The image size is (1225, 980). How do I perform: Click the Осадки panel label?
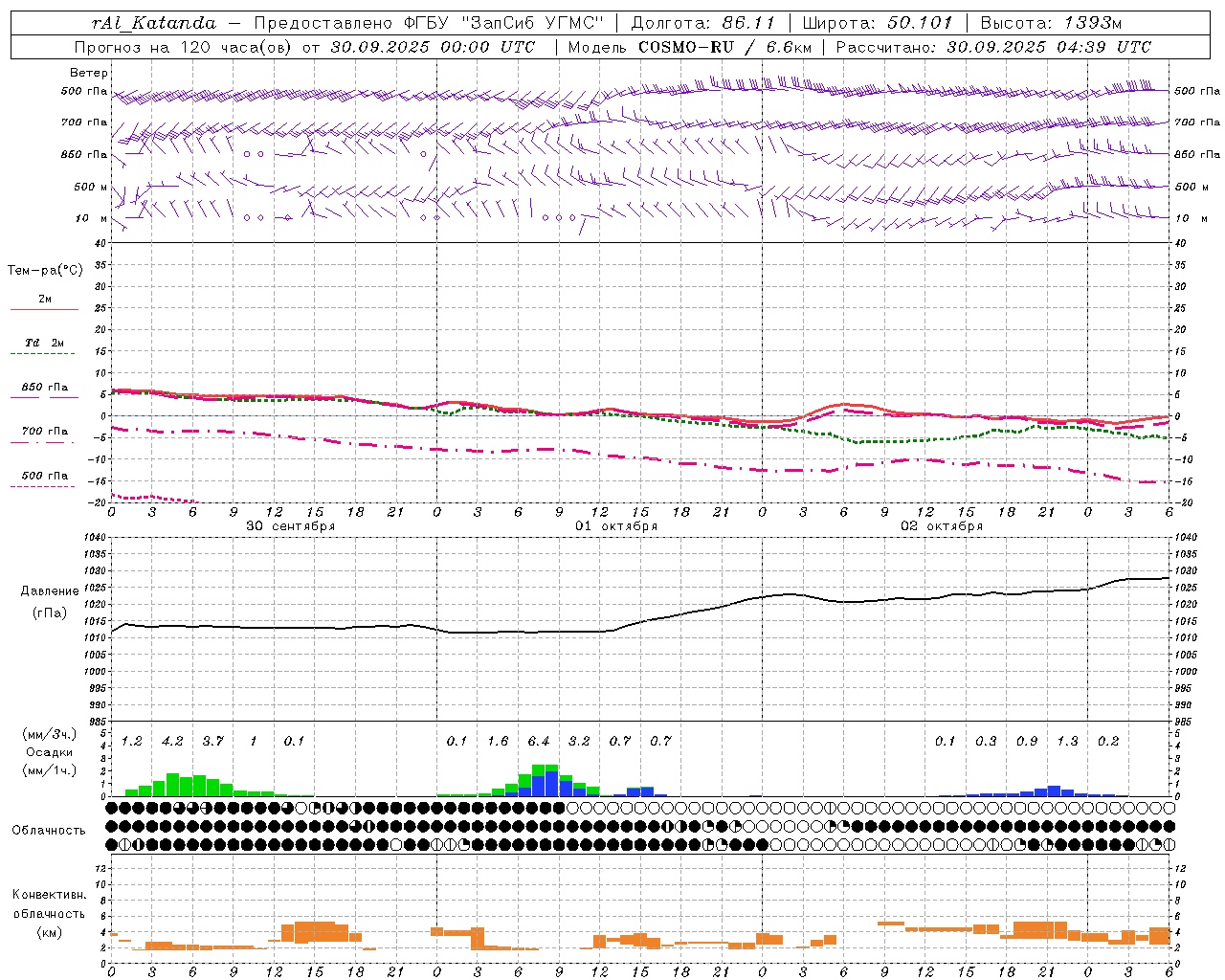(49, 752)
